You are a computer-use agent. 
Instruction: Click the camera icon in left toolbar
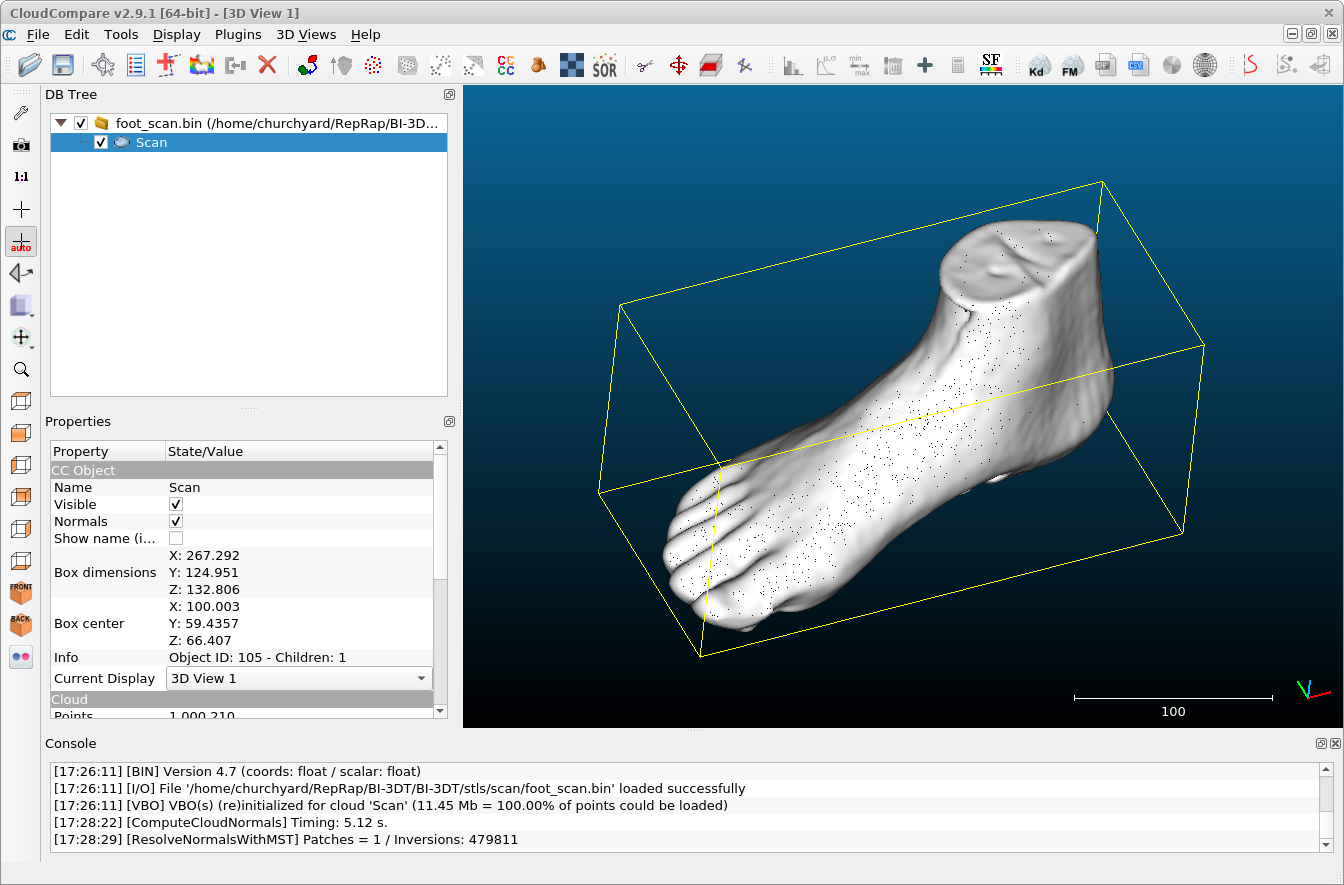coord(21,145)
